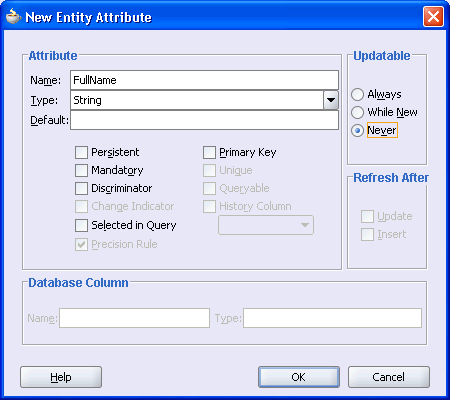Toggle the Queryable checkbox

(209, 189)
